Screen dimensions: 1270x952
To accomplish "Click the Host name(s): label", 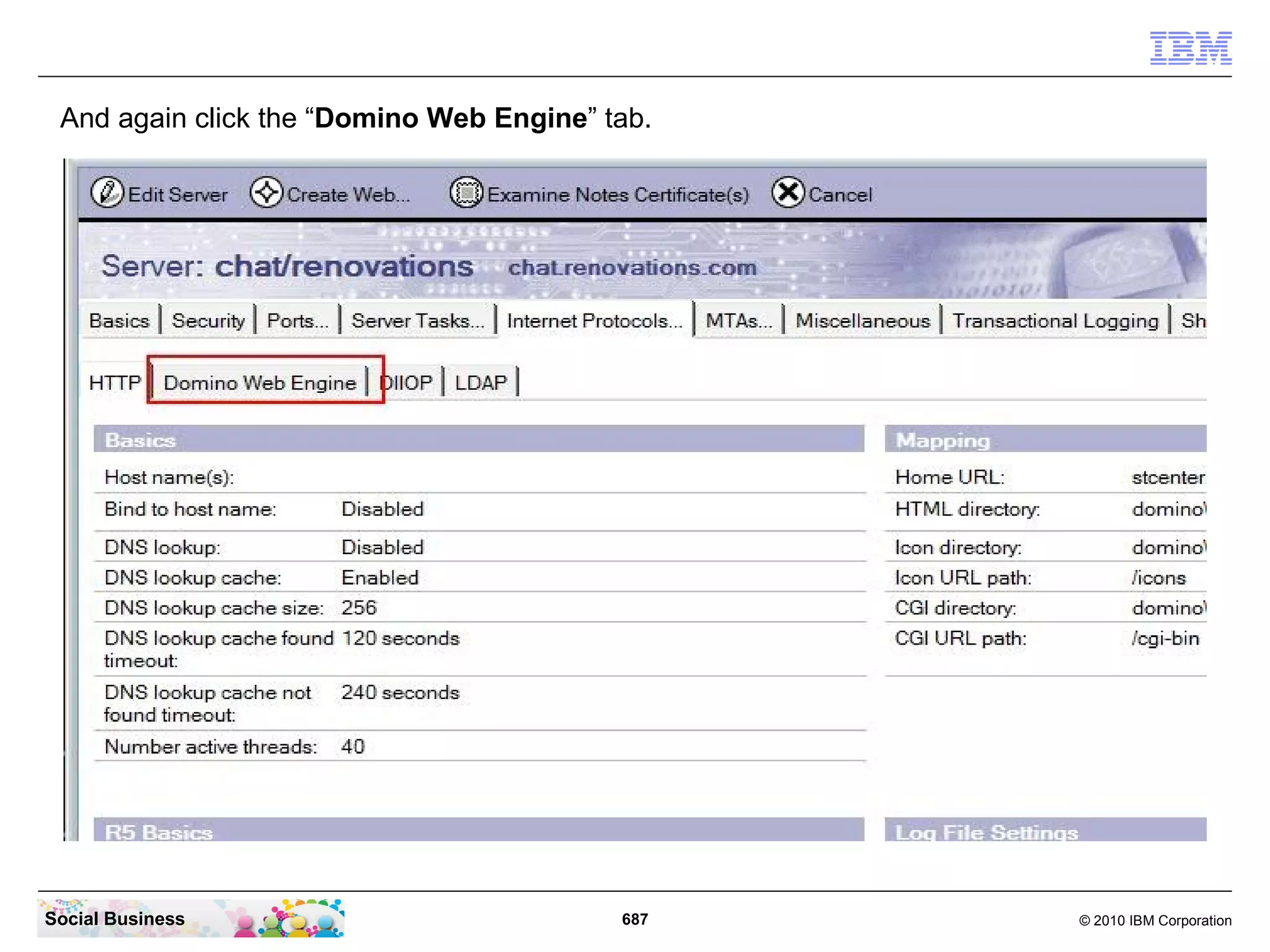I will pyautogui.click(x=169, y=477).
